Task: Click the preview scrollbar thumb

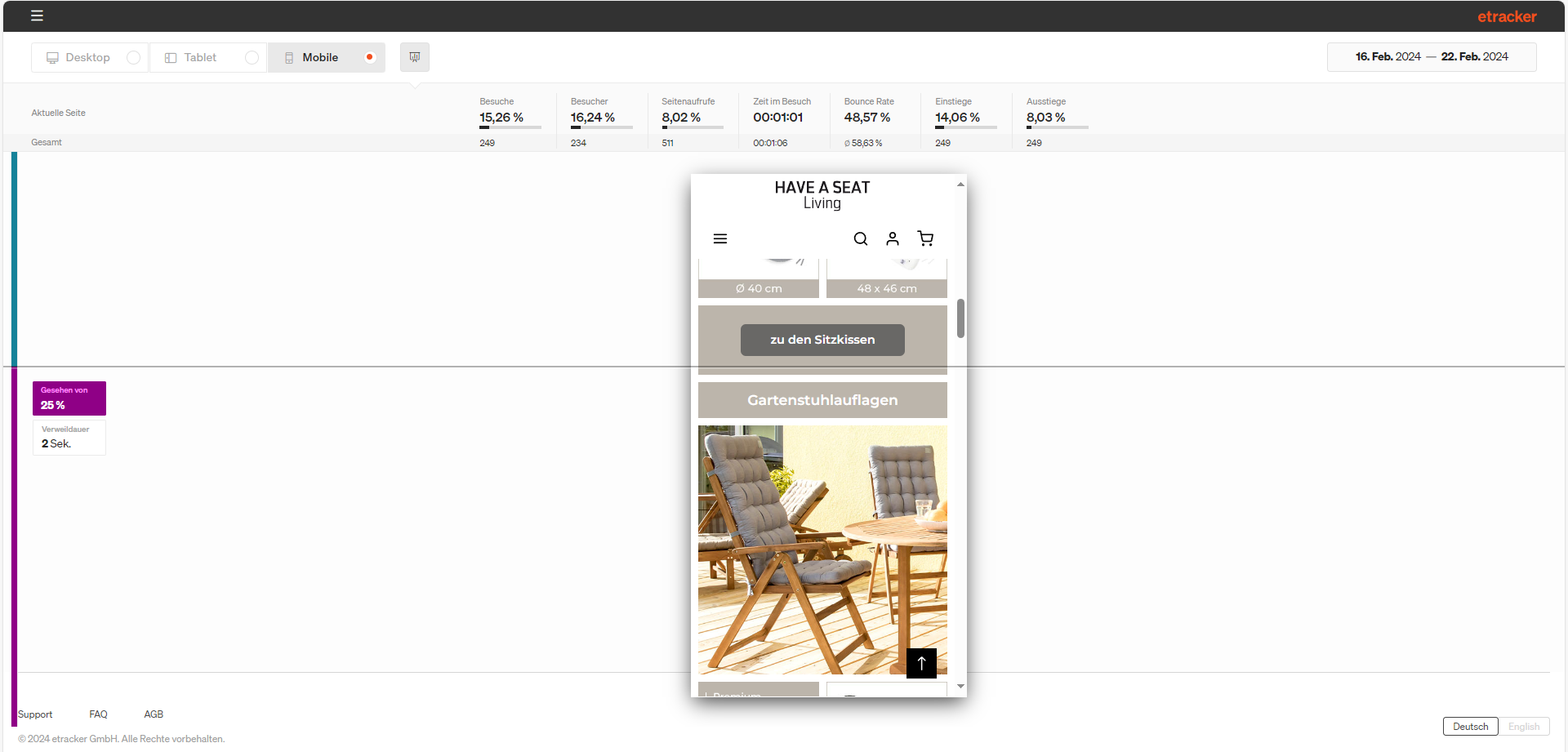Action: [960, 318]
